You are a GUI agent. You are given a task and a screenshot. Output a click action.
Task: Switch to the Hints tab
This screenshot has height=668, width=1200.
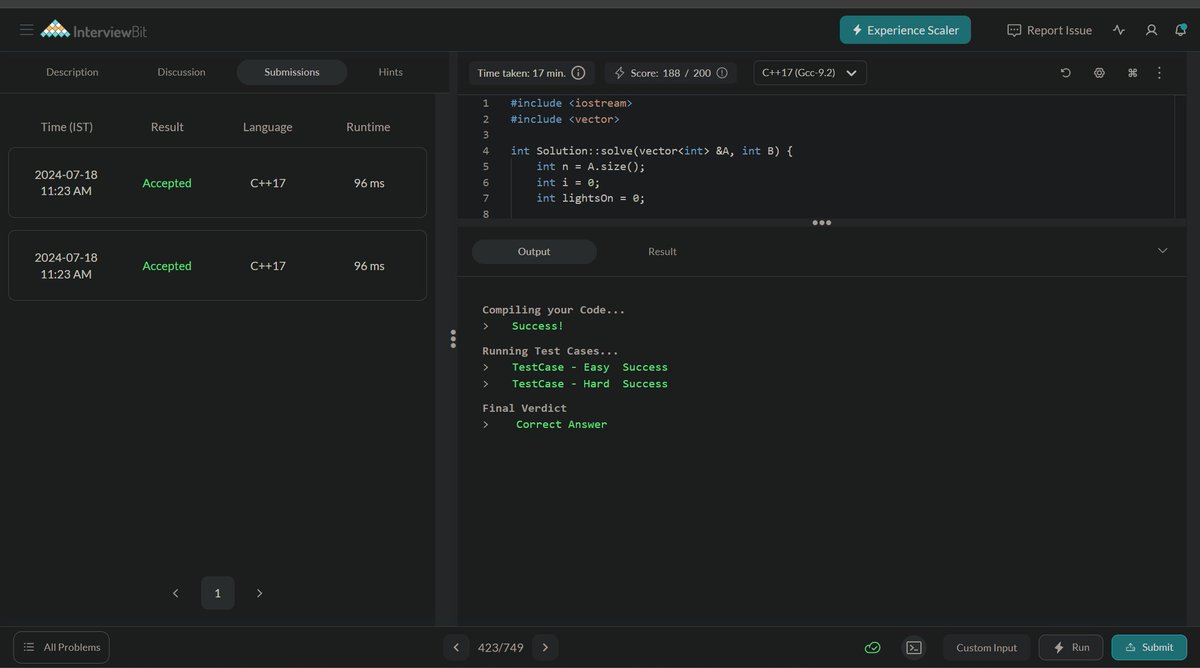(x=390, y=72)
